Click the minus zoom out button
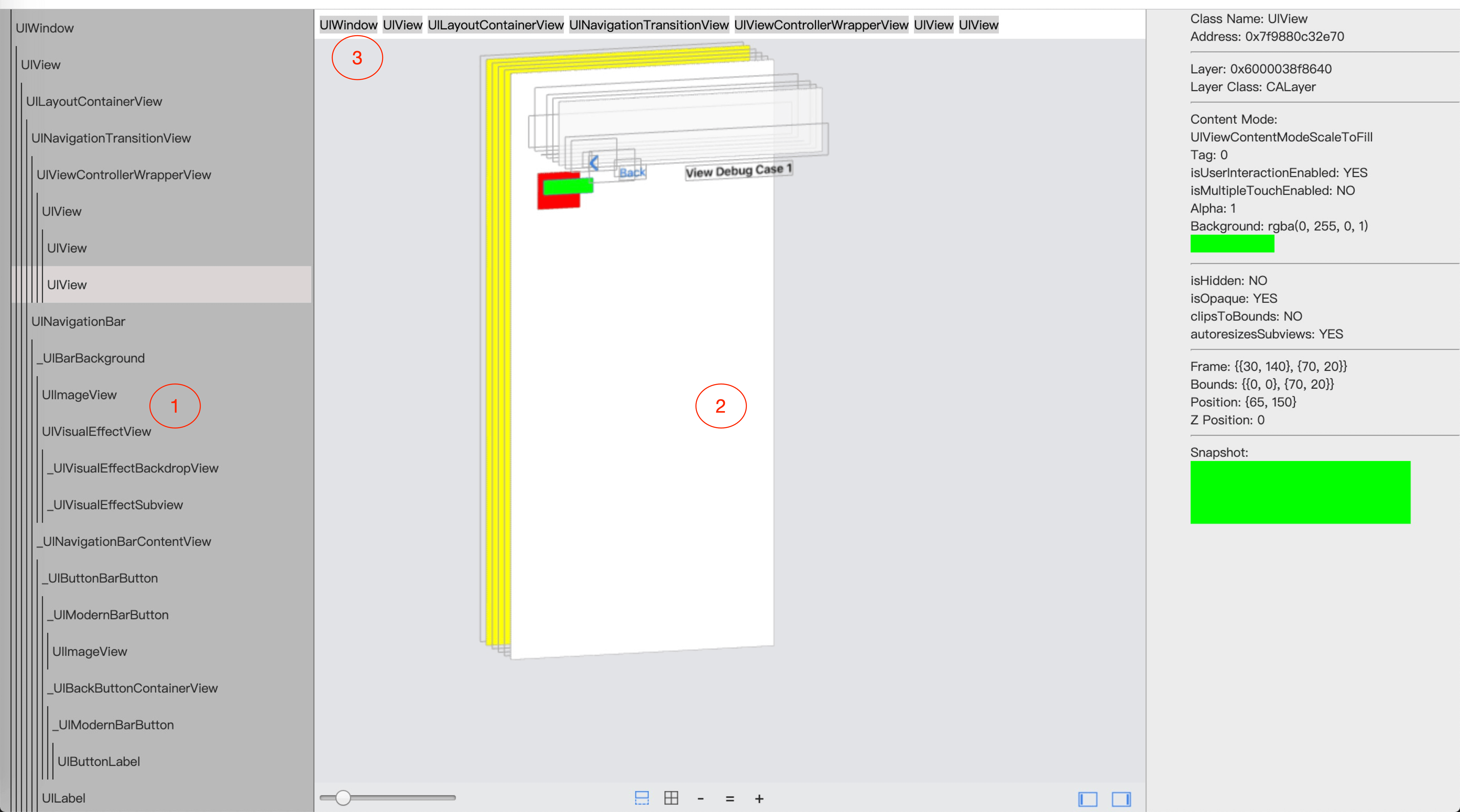Screen dimensions: 1460x812 [701, 799]
